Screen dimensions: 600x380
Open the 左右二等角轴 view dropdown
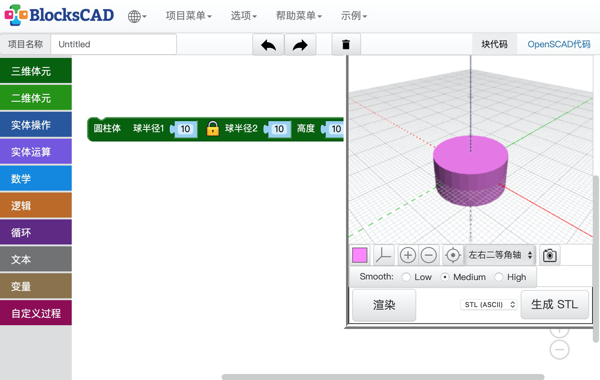[x=500, y=255]
